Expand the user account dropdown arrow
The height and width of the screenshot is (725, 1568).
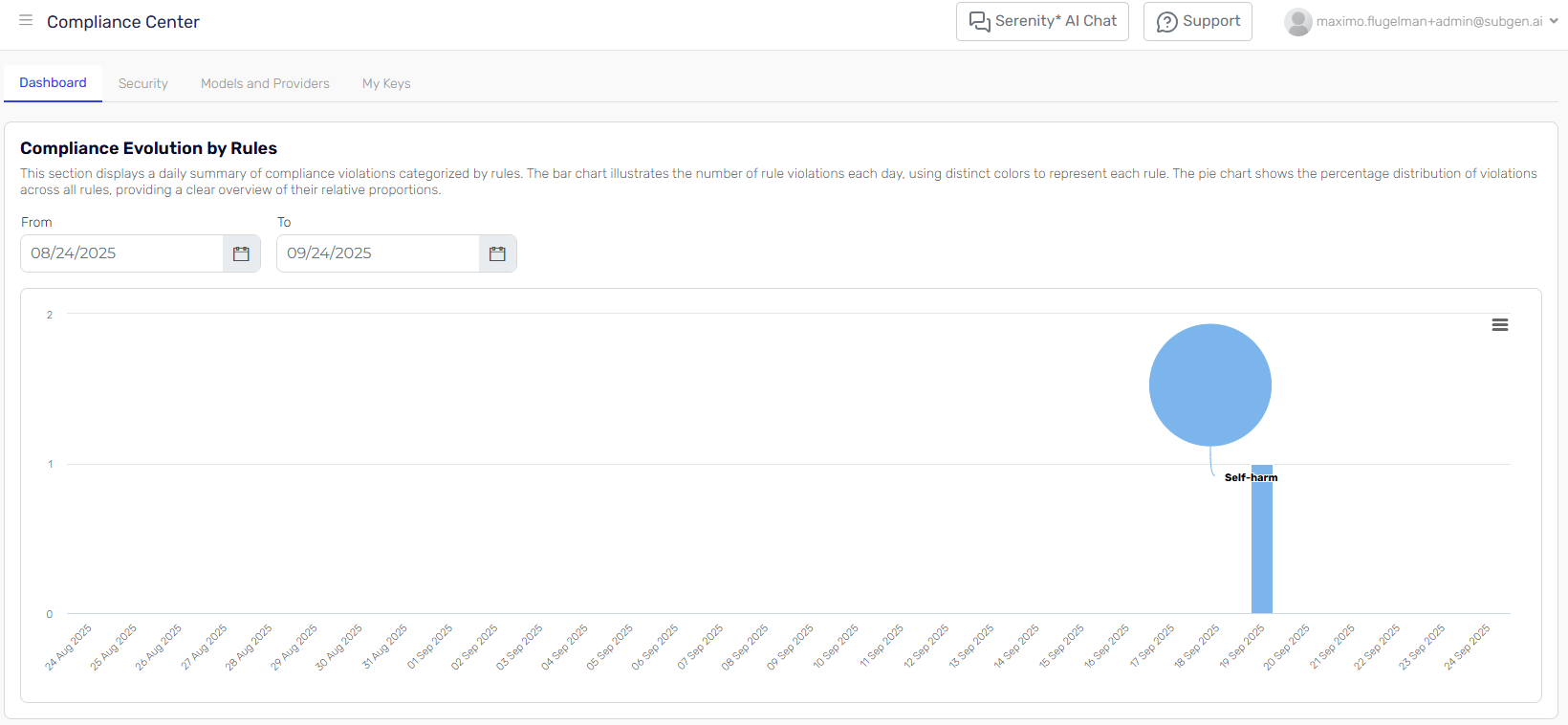click(1554, 21)
